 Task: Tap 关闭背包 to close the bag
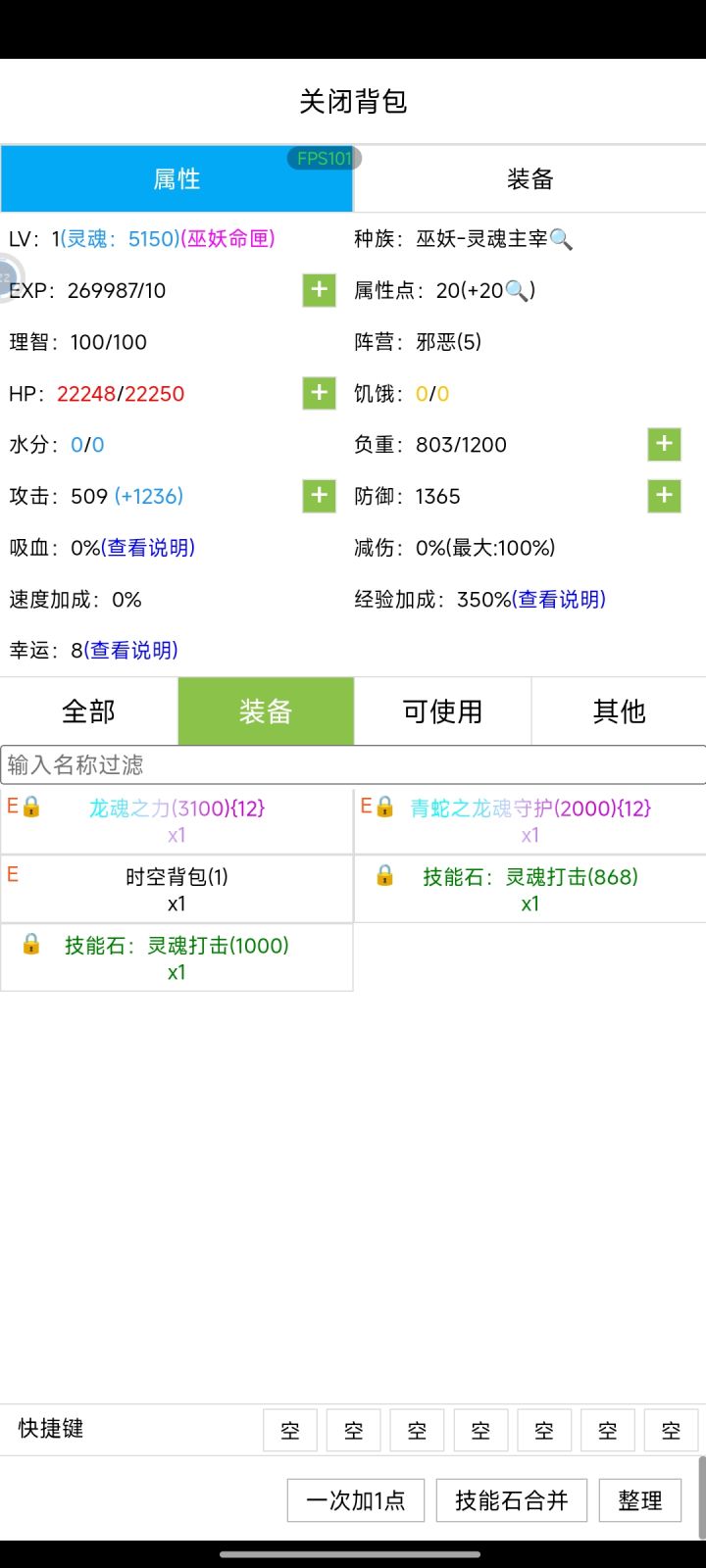[353, 102]
